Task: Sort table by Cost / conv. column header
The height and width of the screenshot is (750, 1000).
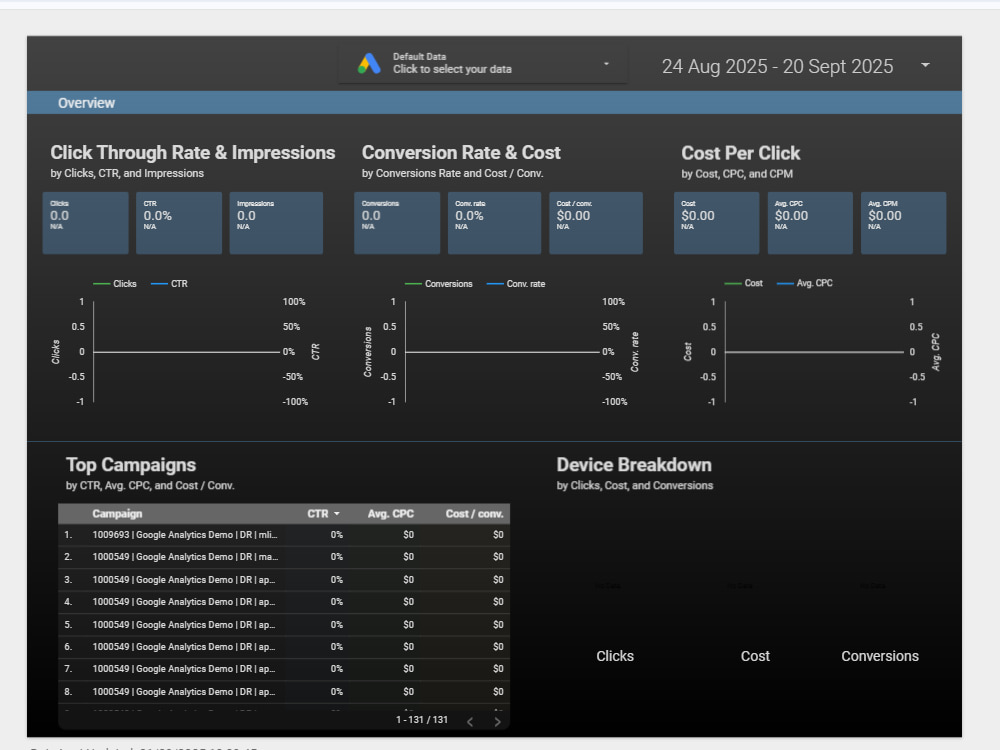Action: (474, 513)
